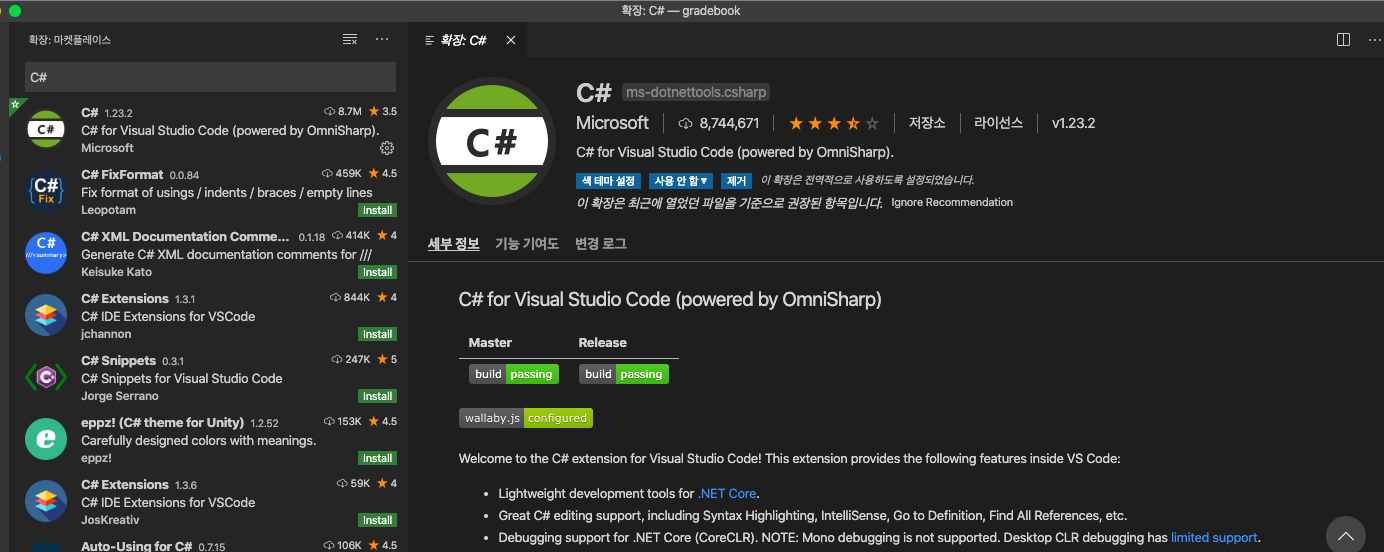Select the 확장: C# editor tab
This screenshot has width=1384, height=552.
pyautogui.click(x=467, y=40)
